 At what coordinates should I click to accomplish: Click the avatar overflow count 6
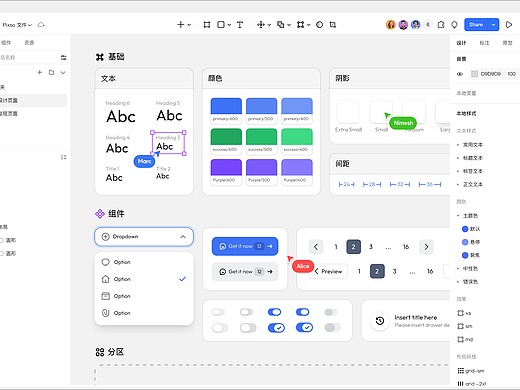(428, 25)
